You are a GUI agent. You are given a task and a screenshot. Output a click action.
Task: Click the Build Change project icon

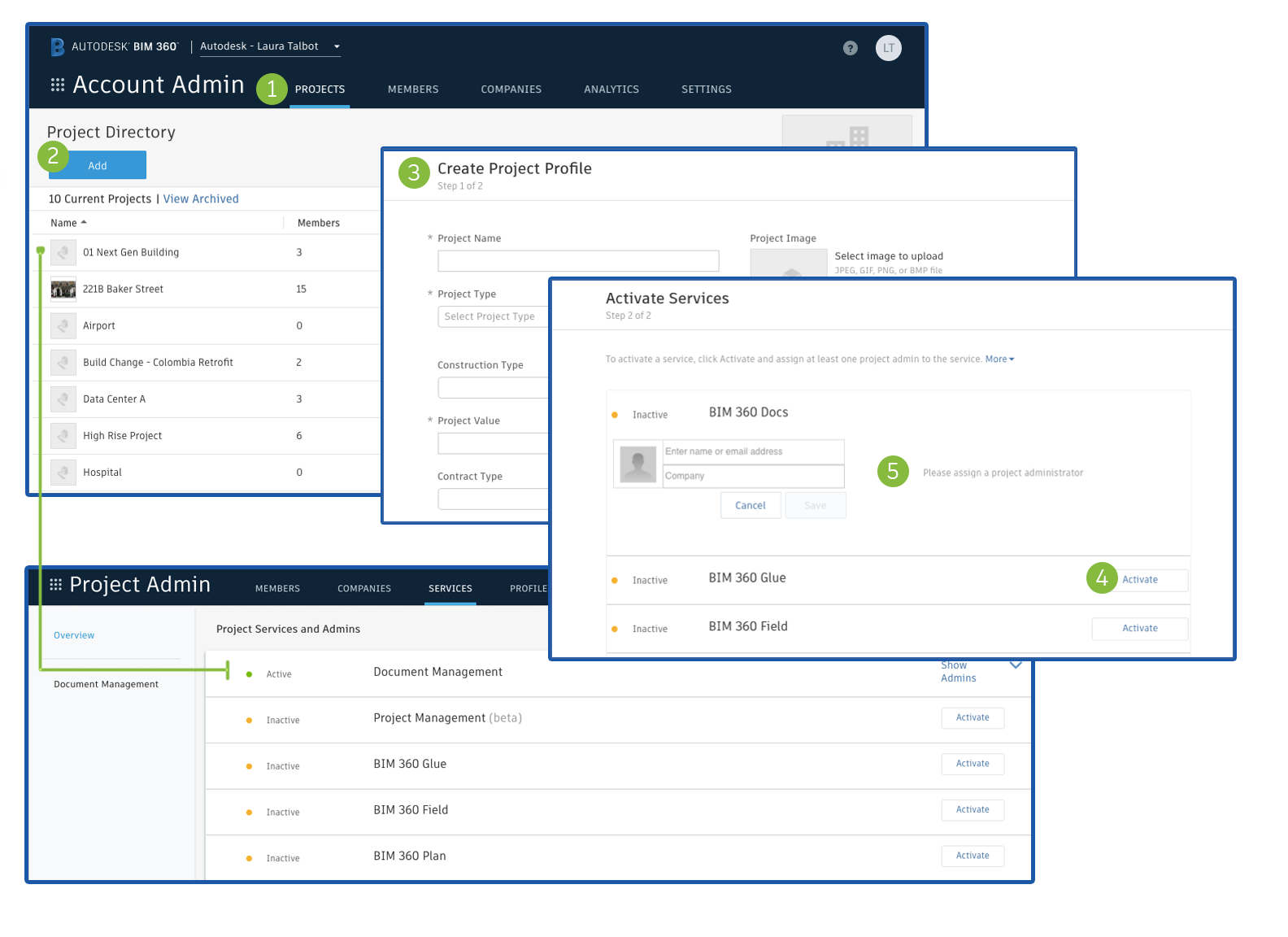pyautogui.click(x=63, y=362)
